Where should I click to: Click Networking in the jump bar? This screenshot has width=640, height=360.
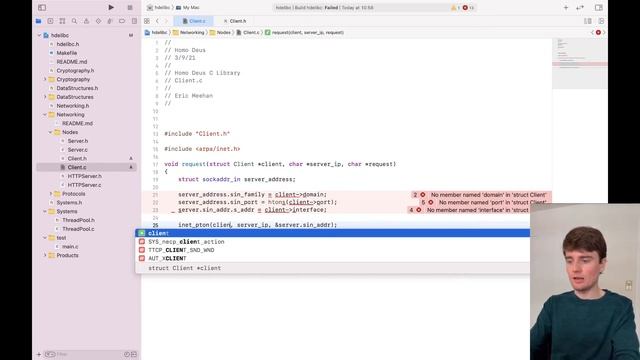(x=189, y=32)
